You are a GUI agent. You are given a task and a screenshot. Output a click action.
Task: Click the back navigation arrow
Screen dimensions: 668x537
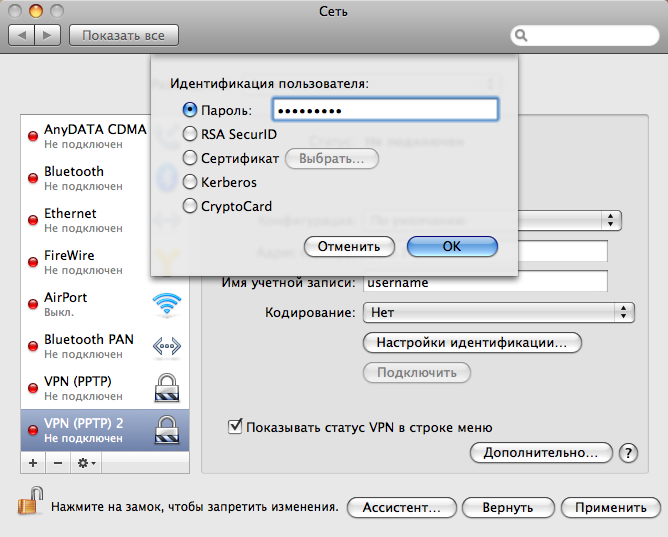pyautogui.click(x=22, y=35)
